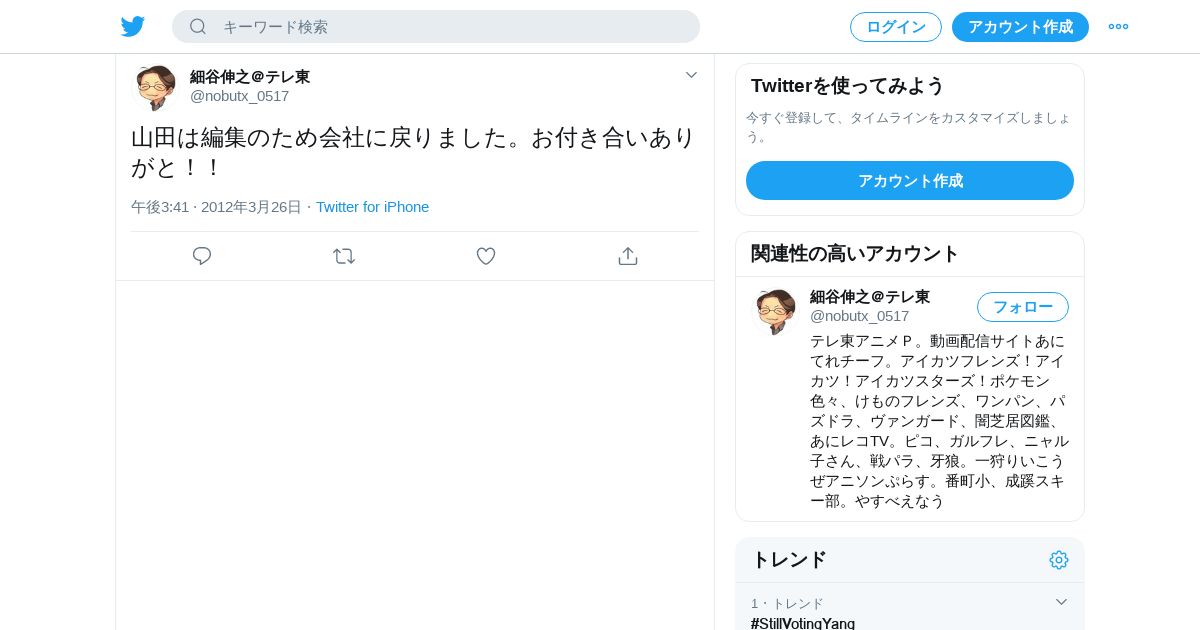The image size is (1200, 630).
Task: Click the header アカウント作成 button
Action: tap(1020, 27)
